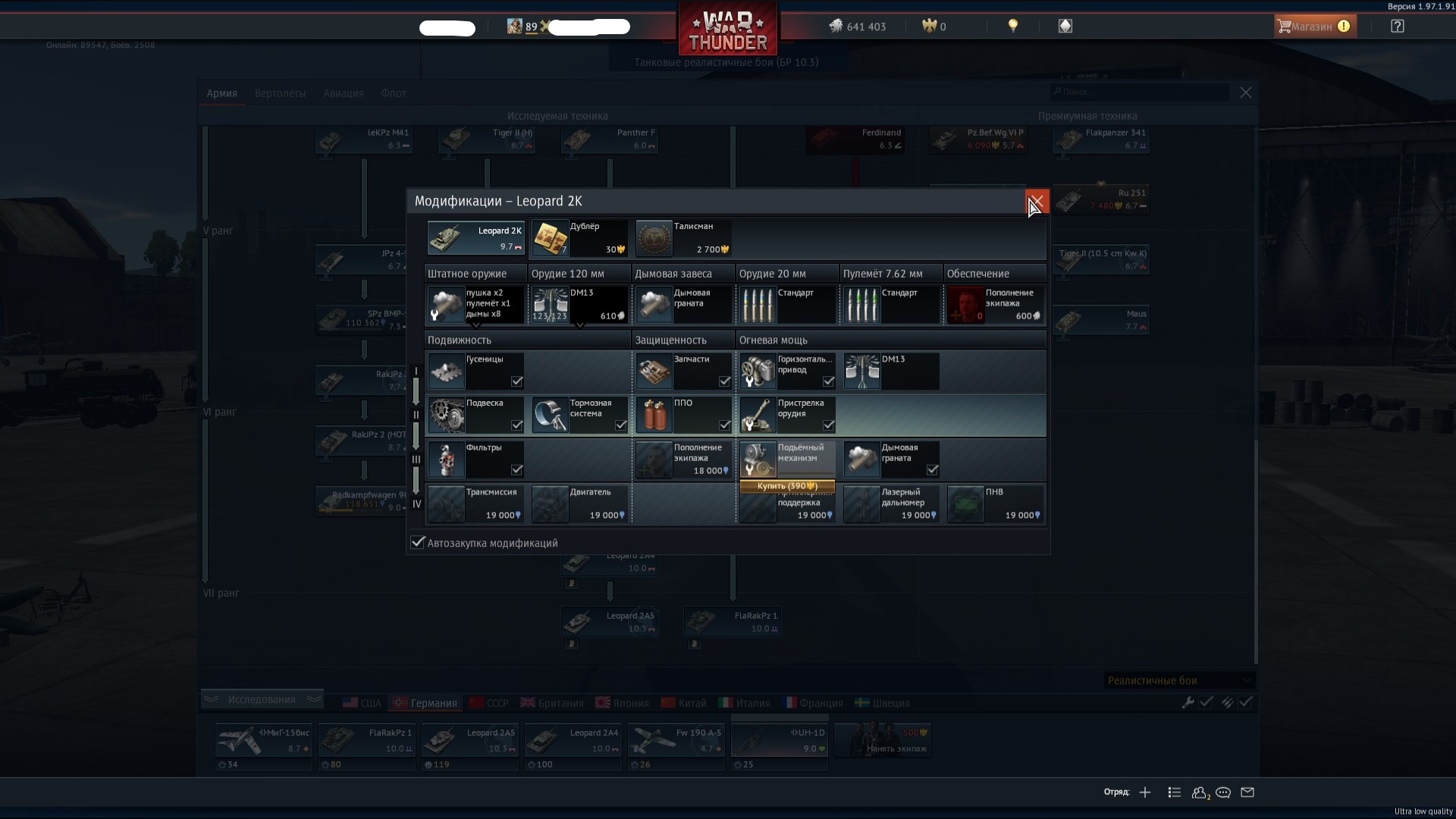Screen dimensions: 1456x819
Task: Select the Талисман item
Action: pyautogui.click(x=683, y=238)
